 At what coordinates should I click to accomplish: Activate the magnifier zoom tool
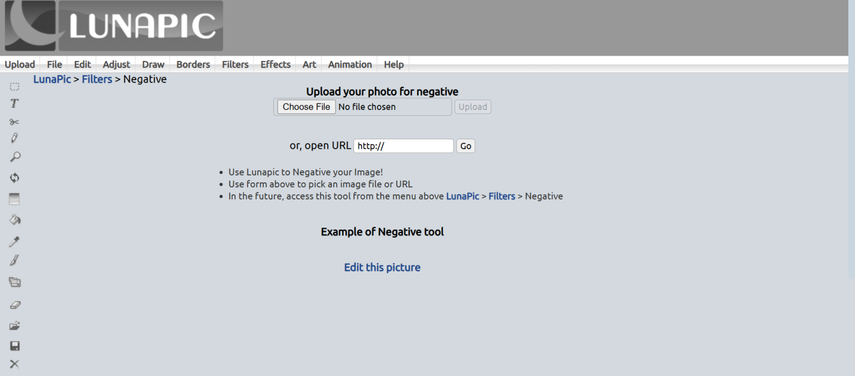point(15,157)
